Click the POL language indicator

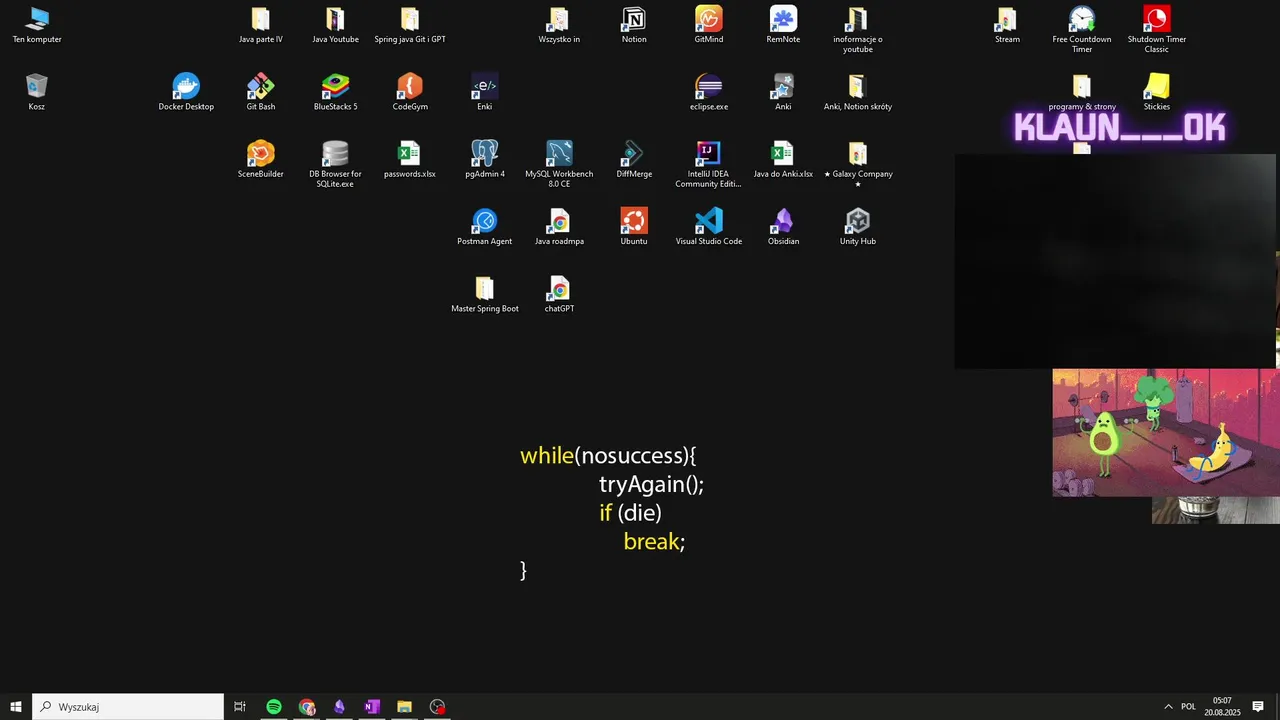(x=1188, y=707)
